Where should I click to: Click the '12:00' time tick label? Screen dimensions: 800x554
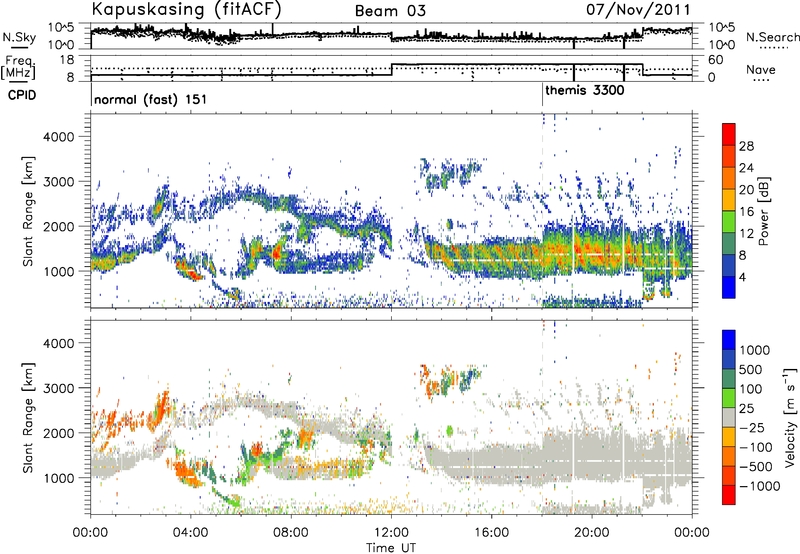point(391,533)
